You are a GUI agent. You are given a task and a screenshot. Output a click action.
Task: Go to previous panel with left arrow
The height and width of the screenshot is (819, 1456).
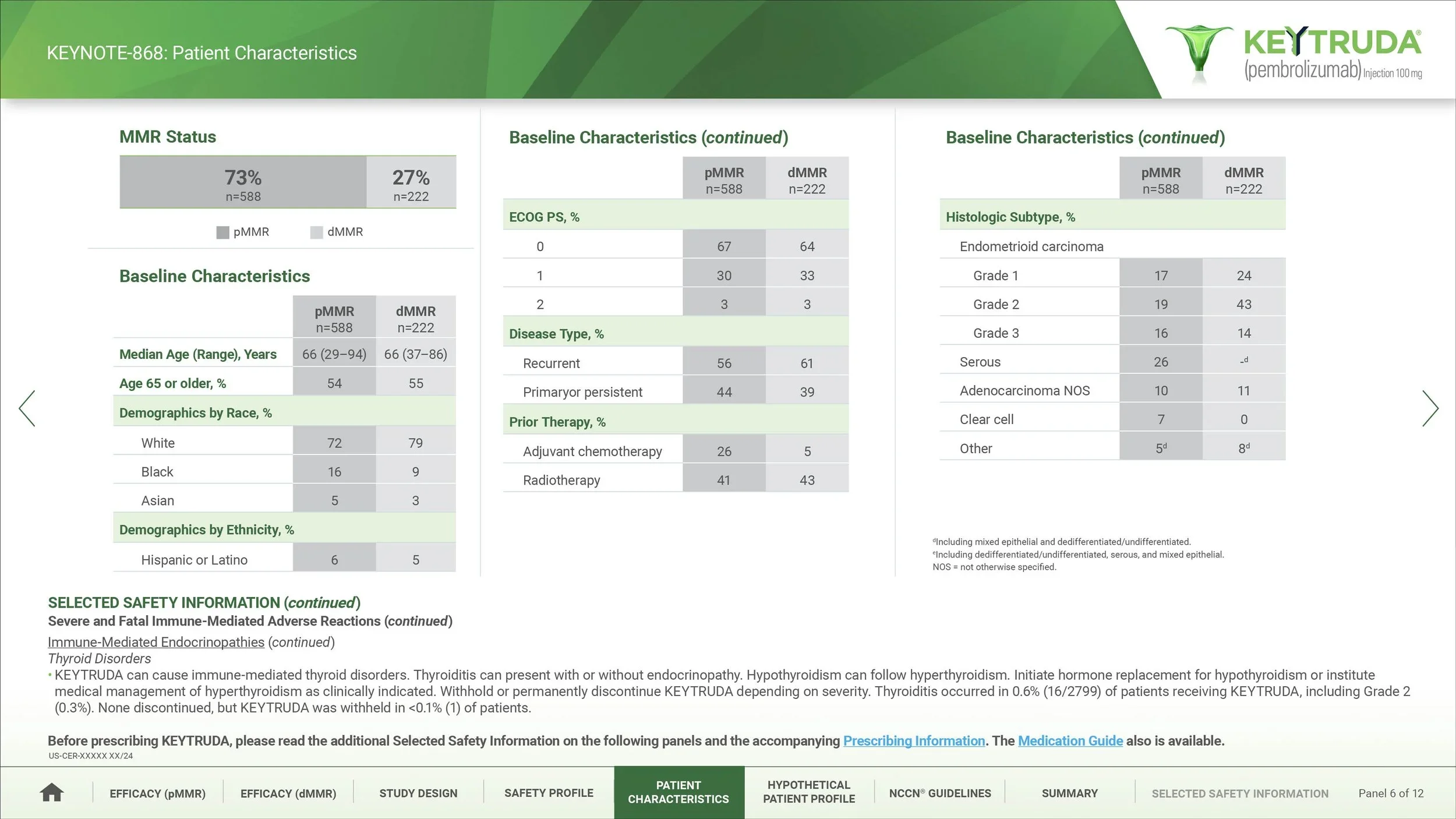[27, 408]
